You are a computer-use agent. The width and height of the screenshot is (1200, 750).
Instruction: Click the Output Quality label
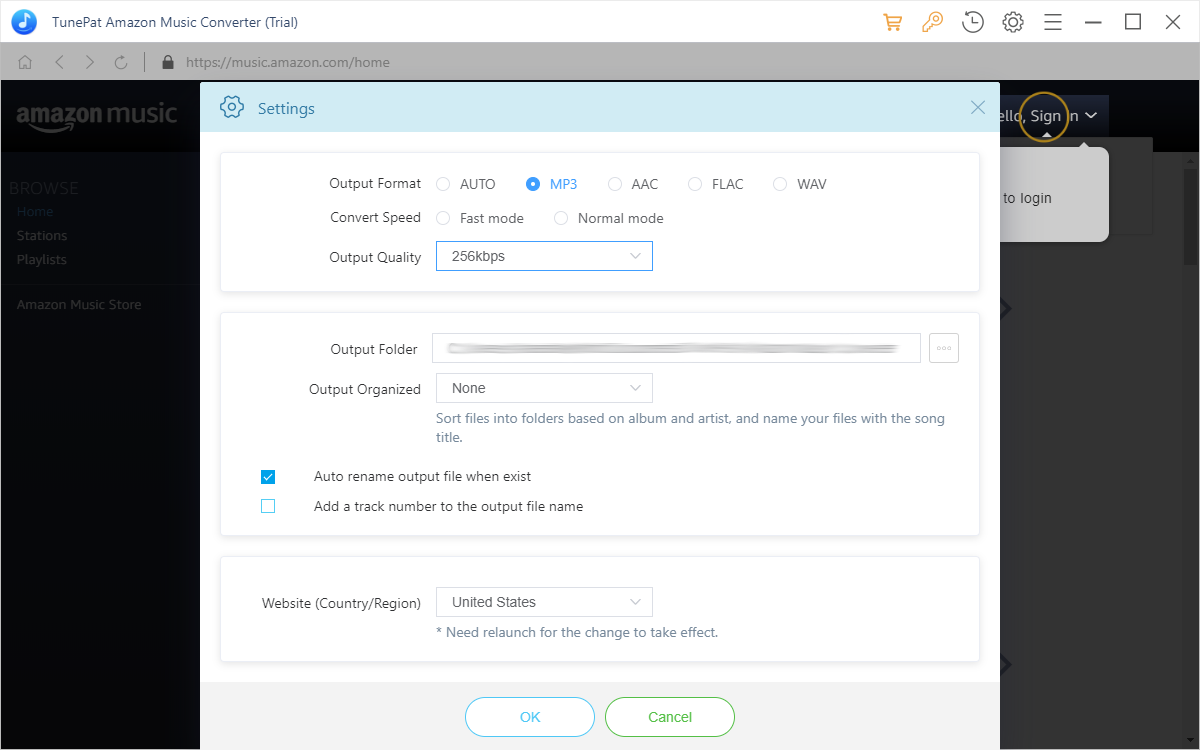click(x=375, y=257)
